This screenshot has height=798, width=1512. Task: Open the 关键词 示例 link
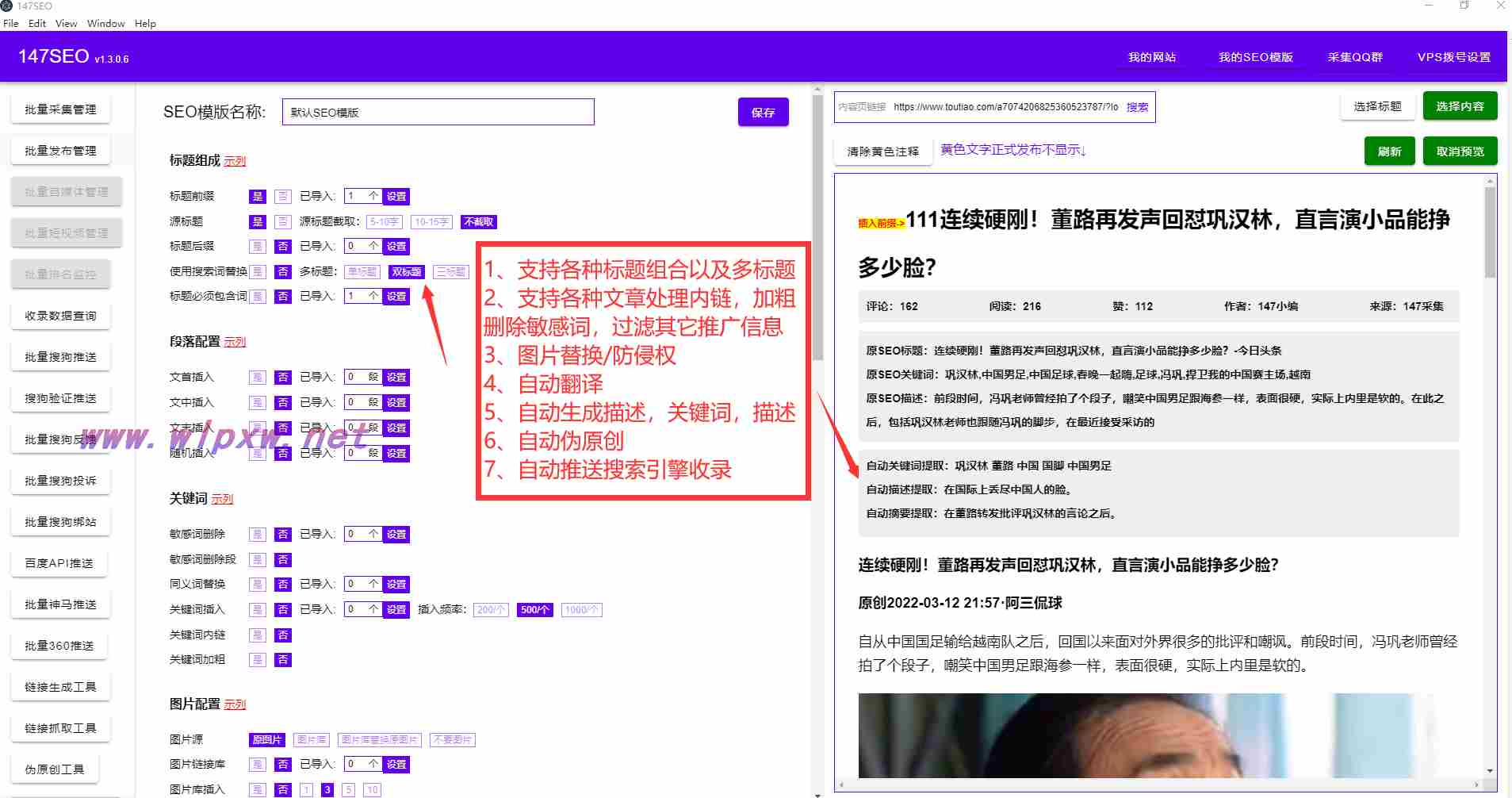tap(222, 499)
